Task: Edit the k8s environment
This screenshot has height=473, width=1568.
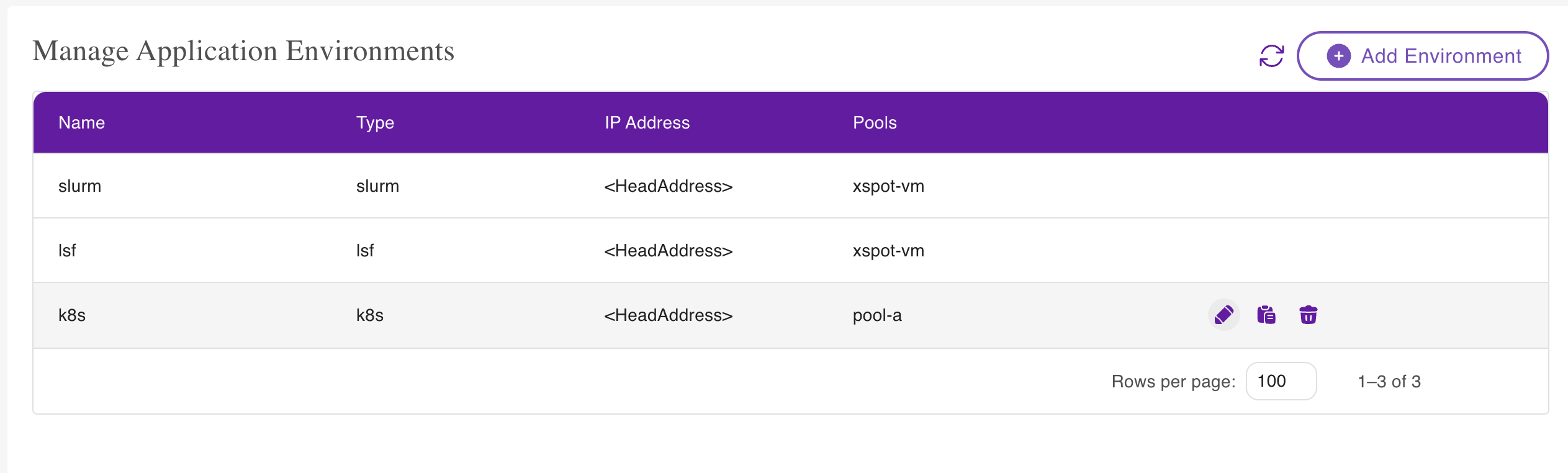Action: (x=1223, y=315)
